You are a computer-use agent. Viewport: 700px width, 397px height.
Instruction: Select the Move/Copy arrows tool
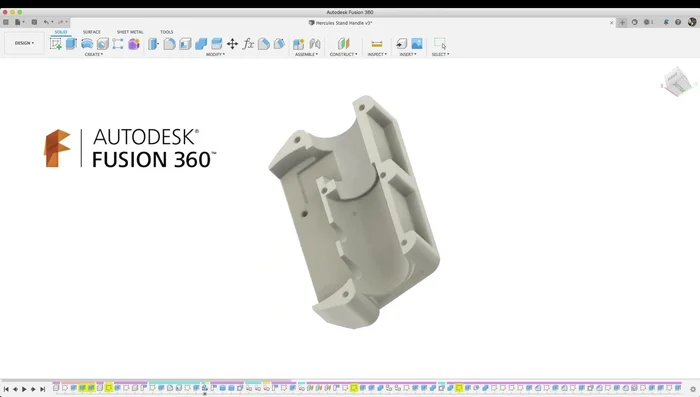[232, 44]
